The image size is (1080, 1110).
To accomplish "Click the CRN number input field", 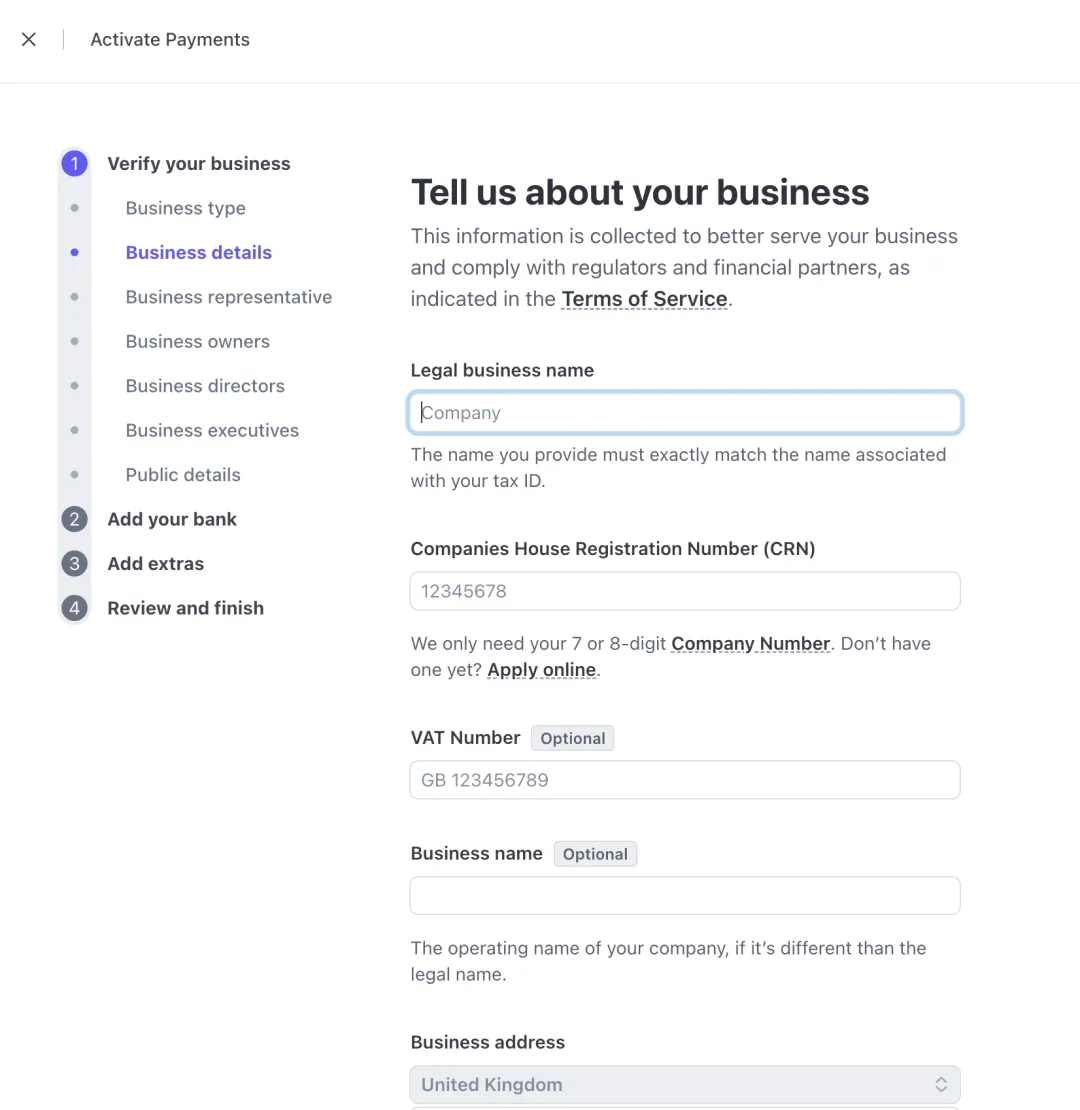I will pos(685,591).
